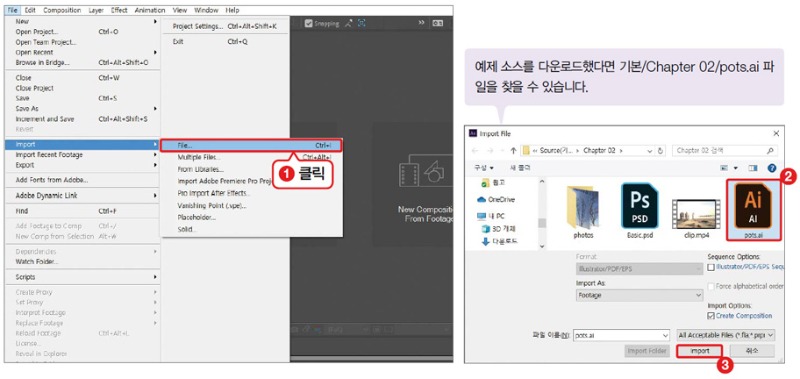800x379 pixels.
Task: Select 내 PC in the sidebar
Action: (x=491, y=216)
